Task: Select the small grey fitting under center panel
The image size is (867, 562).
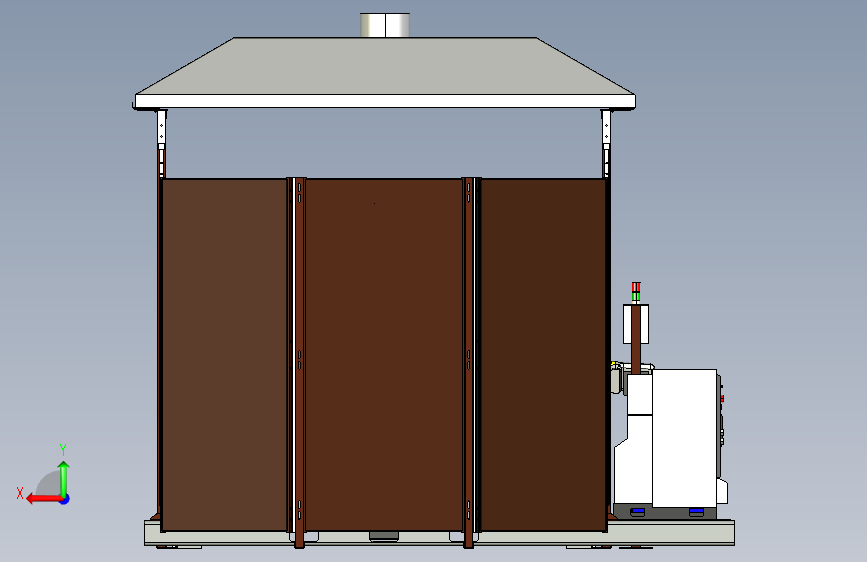Action: (384, 535)
